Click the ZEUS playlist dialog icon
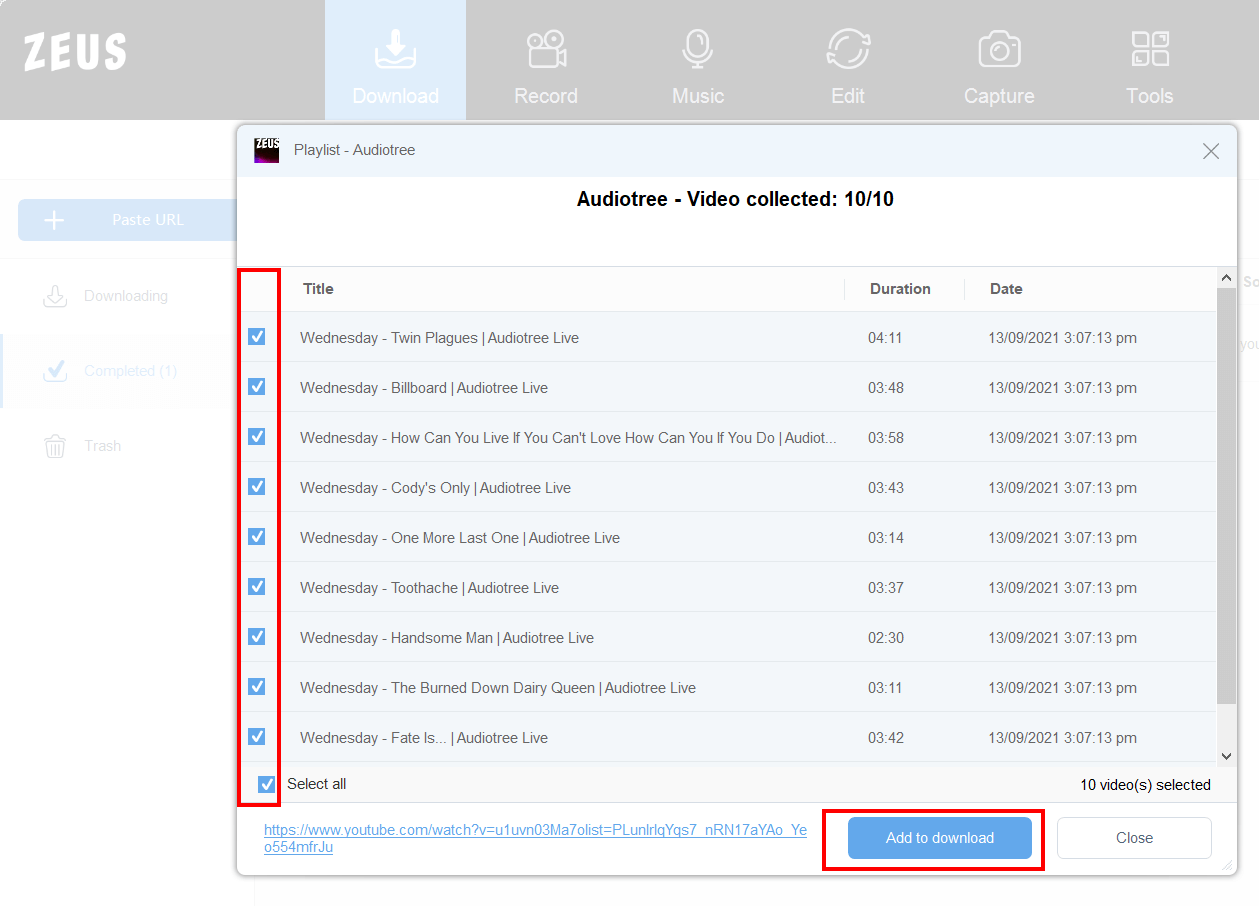 tap(267, 150)
